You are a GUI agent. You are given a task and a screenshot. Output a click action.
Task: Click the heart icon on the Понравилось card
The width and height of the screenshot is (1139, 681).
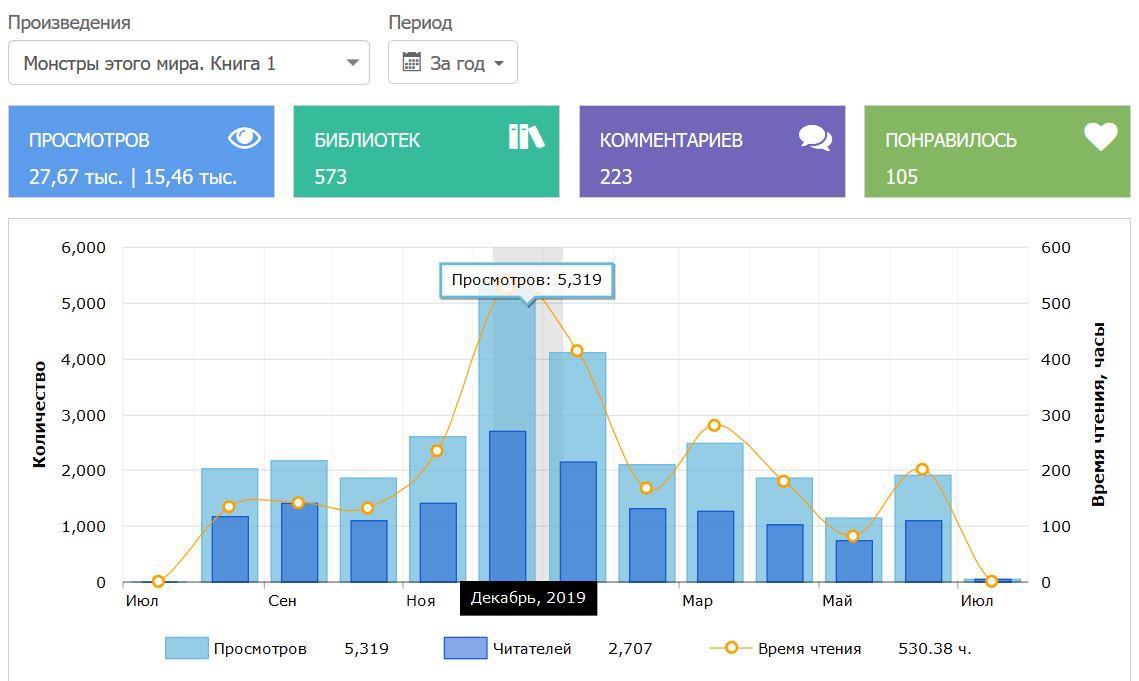1100,137
